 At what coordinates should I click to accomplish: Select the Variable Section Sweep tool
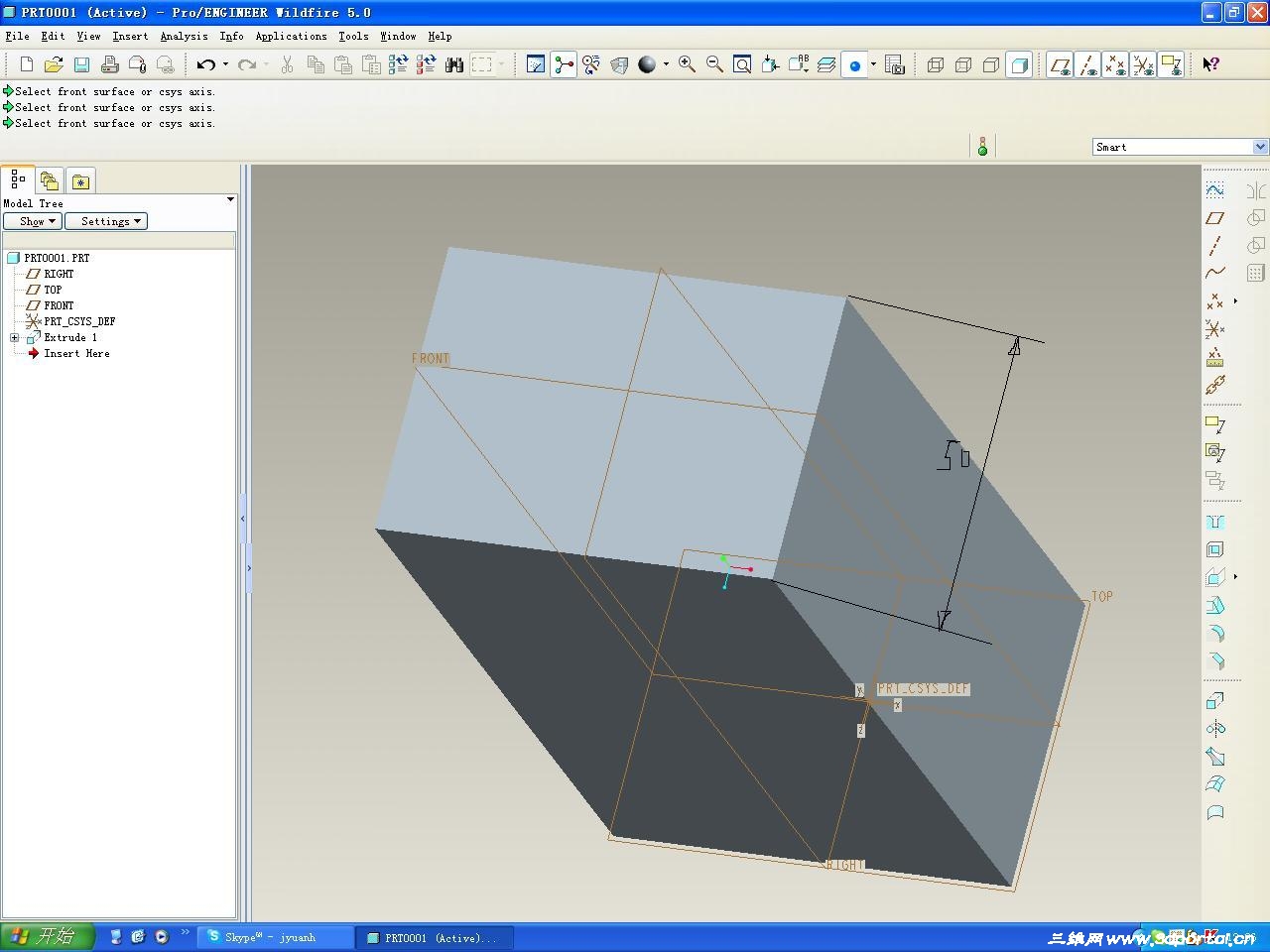point(1214,757)
